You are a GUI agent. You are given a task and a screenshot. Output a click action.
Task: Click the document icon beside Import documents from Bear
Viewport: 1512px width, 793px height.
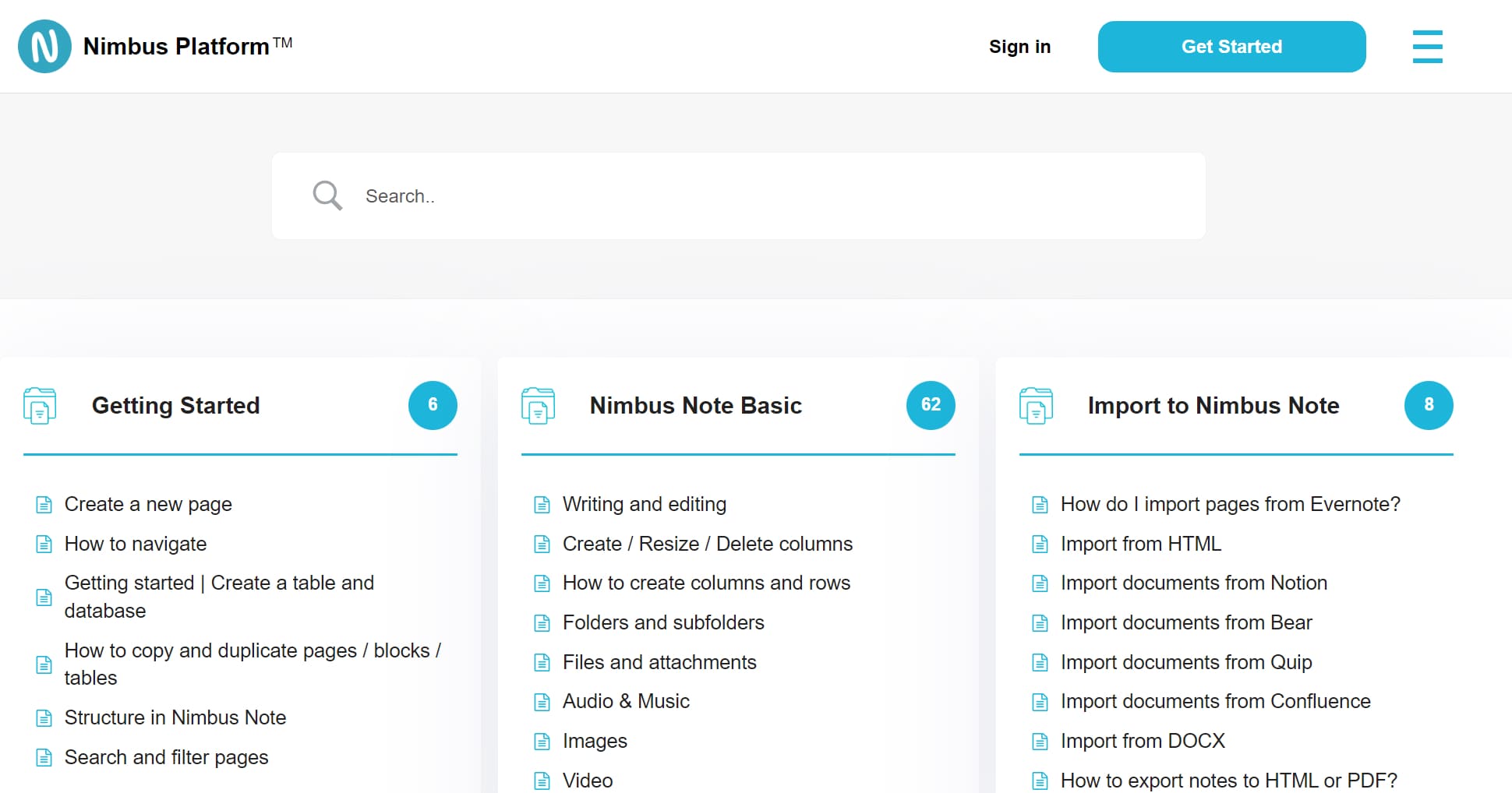1040,623
